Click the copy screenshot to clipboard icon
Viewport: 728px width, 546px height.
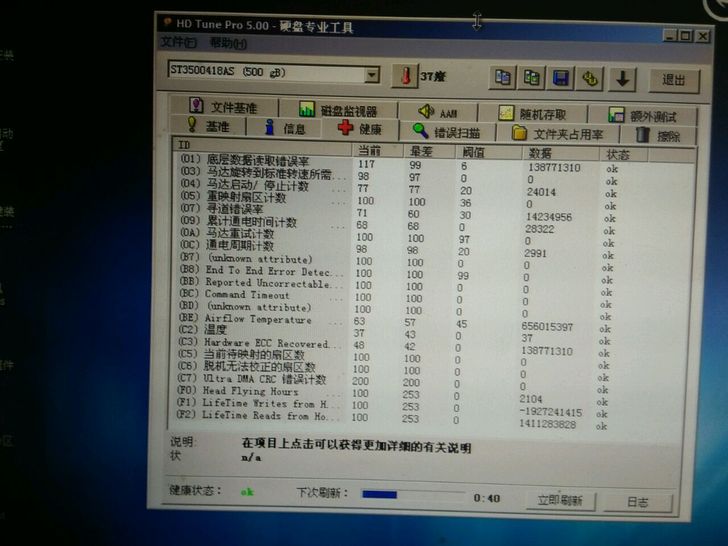(x=531, y=78)
